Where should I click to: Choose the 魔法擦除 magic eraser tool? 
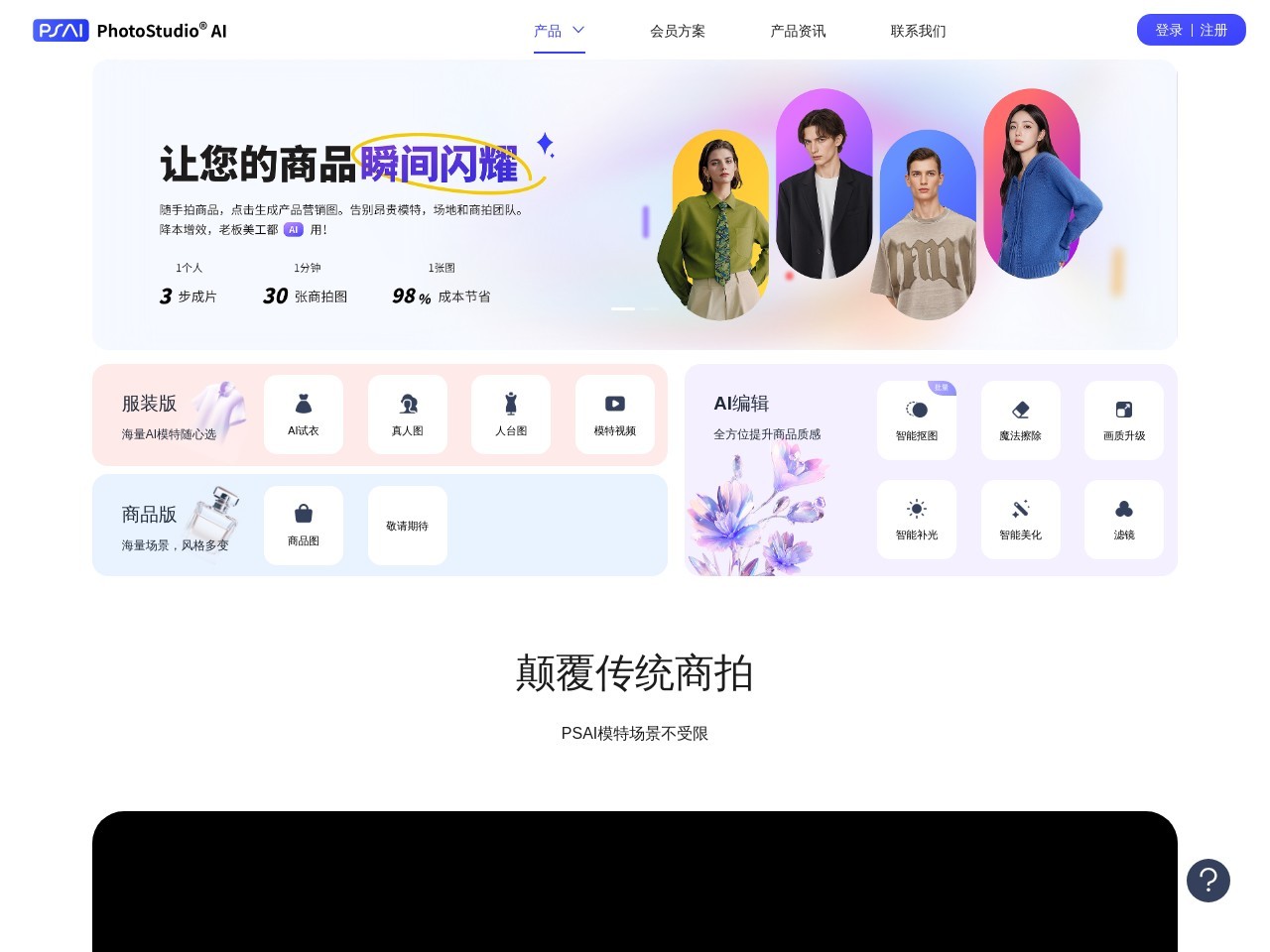tap(1020, 420)
